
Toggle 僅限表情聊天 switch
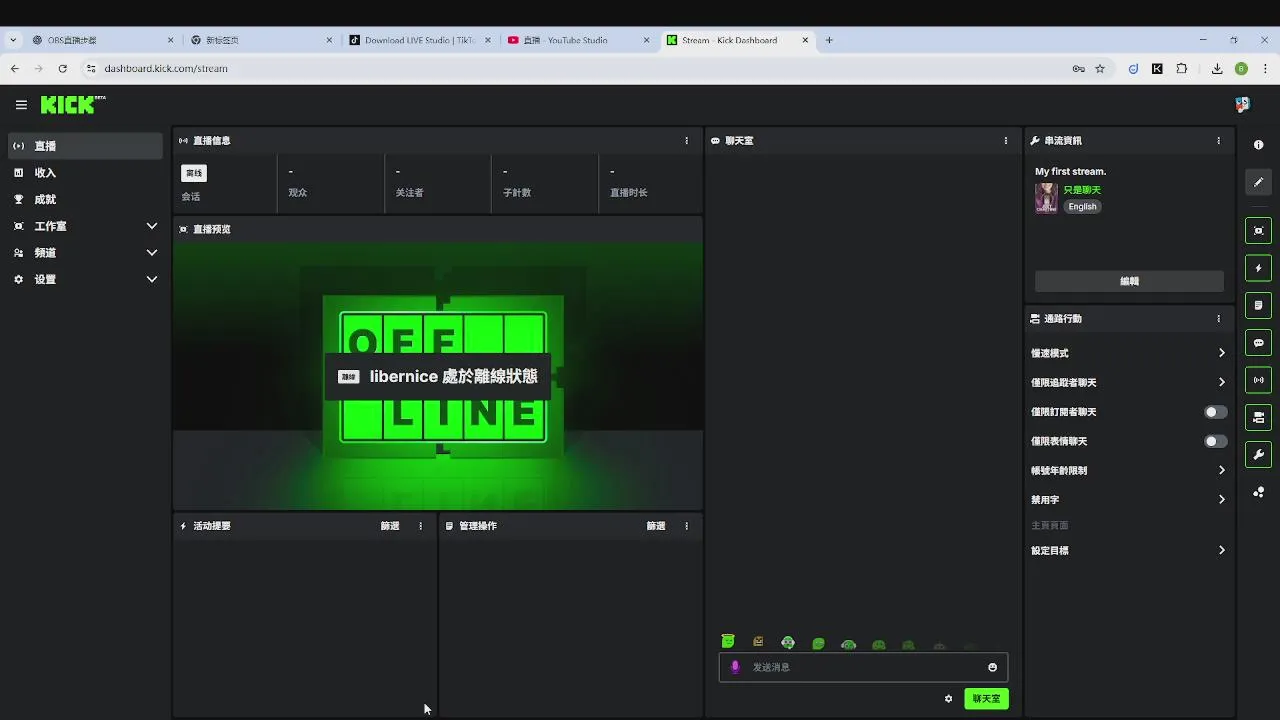[x=1215, y=441]
